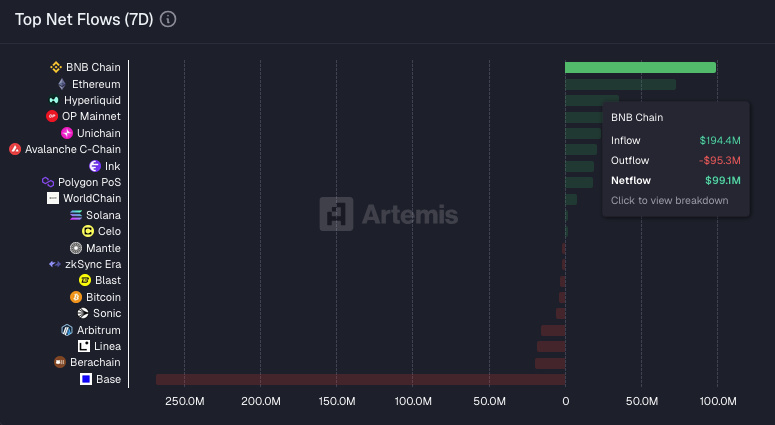Viewport: 775px width, 425px height.
Task: Click the Ethereum logo icon
Action: (62, 84)
